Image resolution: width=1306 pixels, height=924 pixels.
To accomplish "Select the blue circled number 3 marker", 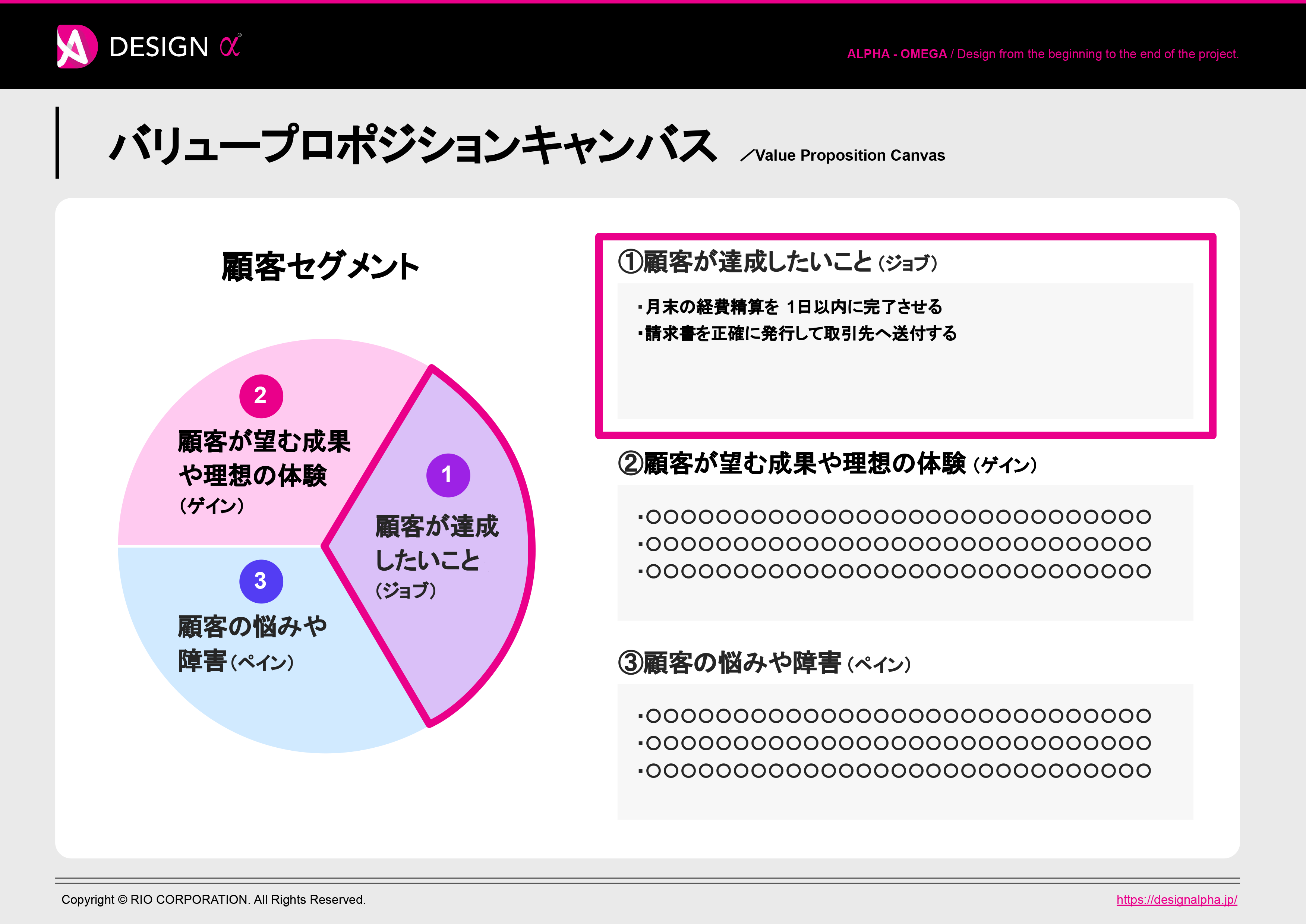I will [261, 581].
